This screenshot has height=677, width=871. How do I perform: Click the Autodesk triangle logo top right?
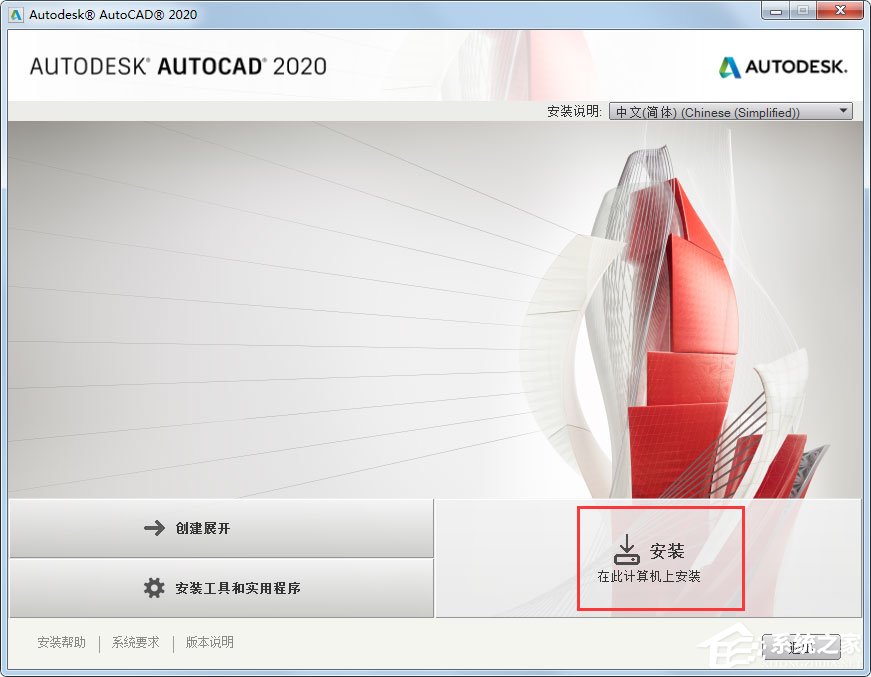[728, 66]
